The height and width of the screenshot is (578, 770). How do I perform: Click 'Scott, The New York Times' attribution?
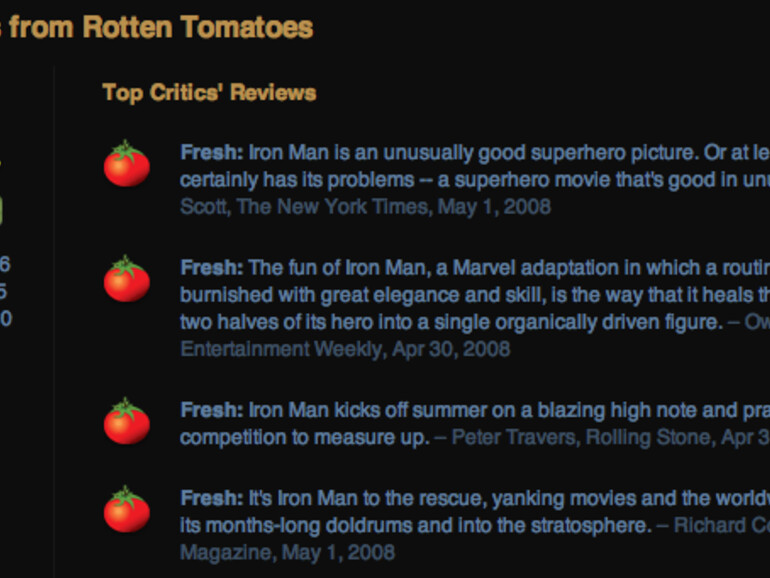click(365, 207)
